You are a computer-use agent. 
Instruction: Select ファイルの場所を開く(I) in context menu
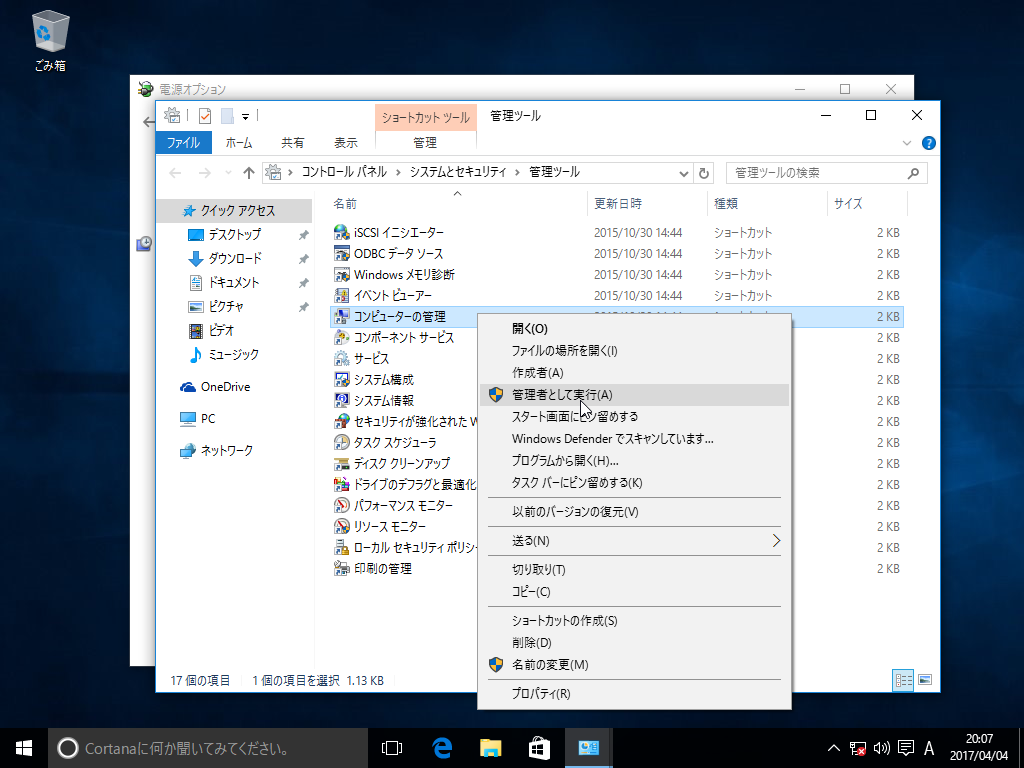pos(564,351)
